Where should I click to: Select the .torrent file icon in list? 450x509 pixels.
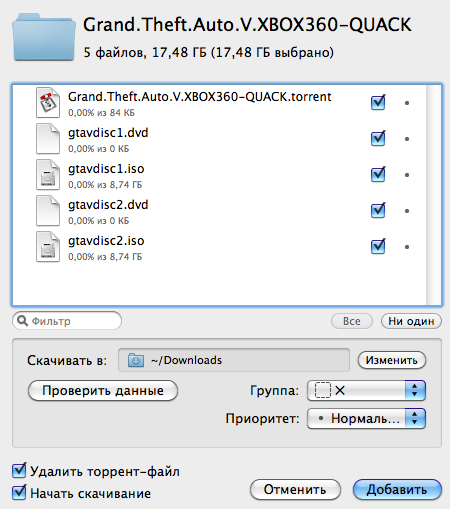coord(48,103)
